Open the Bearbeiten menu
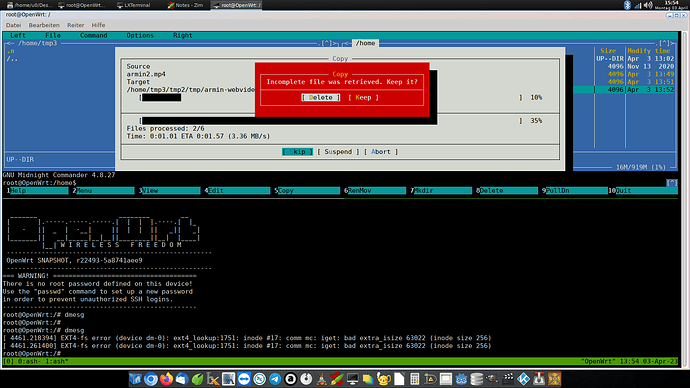This screenshot has width=690, height=388. pyautogui.click(x=44, y=25)
